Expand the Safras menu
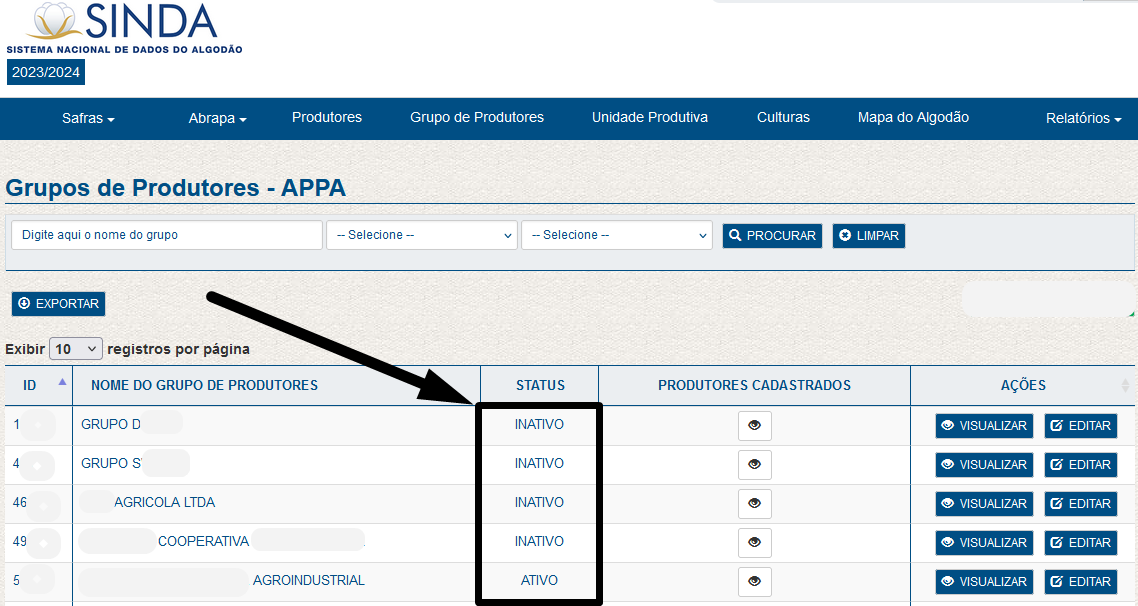This screenshot has width=1138, height=606. (88, 118)
